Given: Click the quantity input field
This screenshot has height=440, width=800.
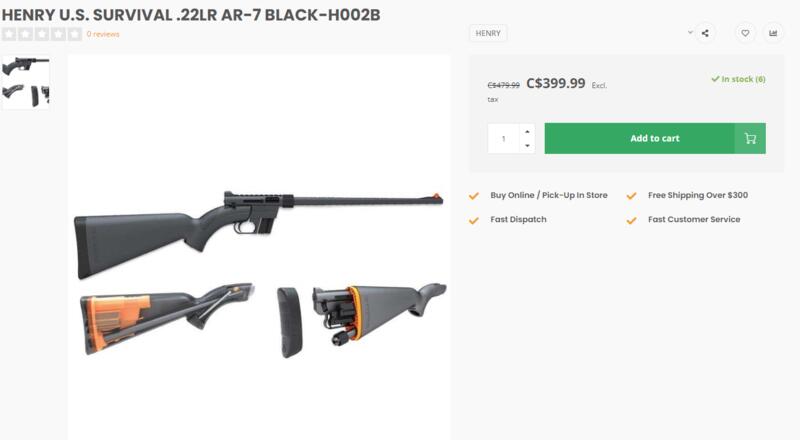Looking at the screenshot, I should pyautogui.click(x=504, y=138).
